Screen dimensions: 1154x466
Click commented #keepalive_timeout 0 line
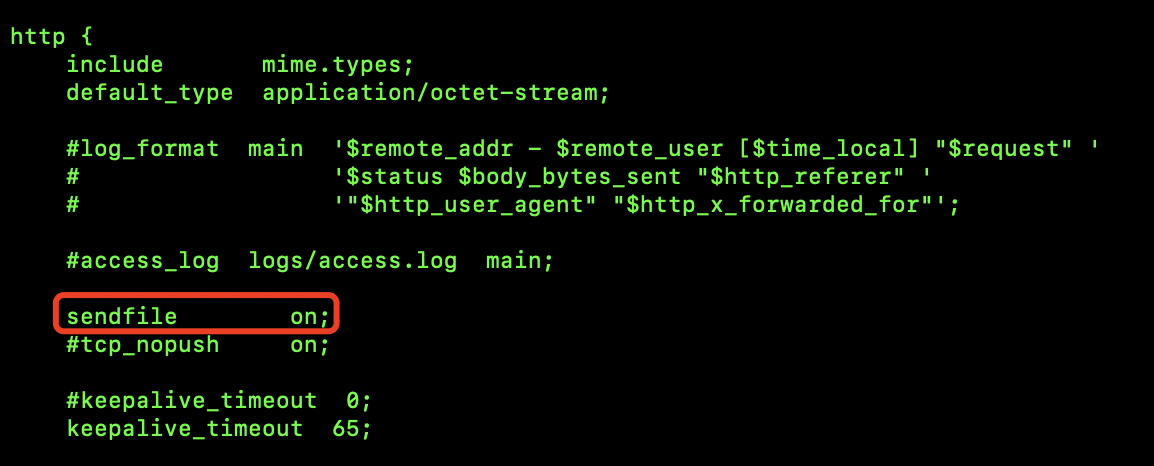(219, 400)
